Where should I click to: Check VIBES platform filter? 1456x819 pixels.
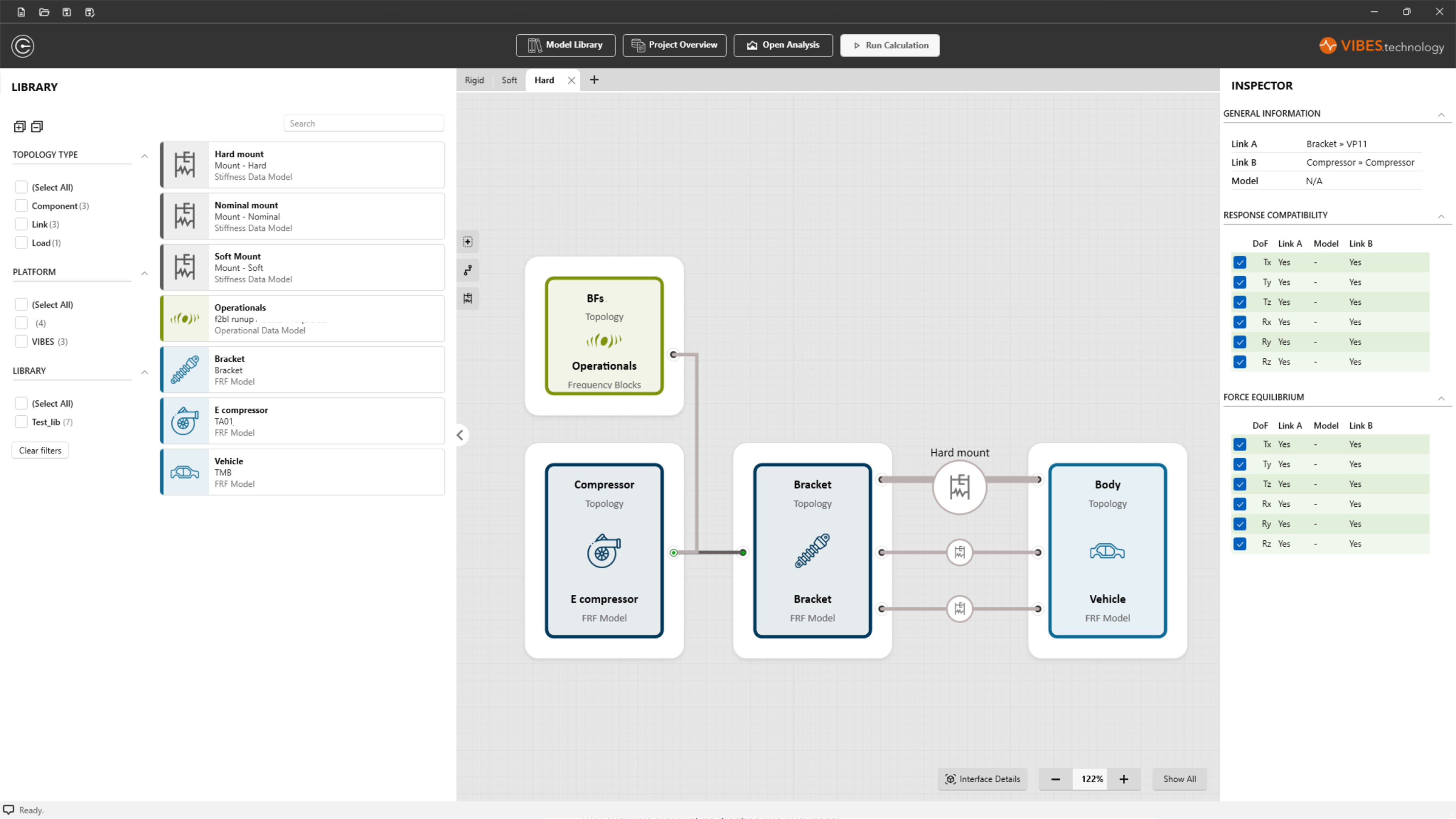click(22, 341)
